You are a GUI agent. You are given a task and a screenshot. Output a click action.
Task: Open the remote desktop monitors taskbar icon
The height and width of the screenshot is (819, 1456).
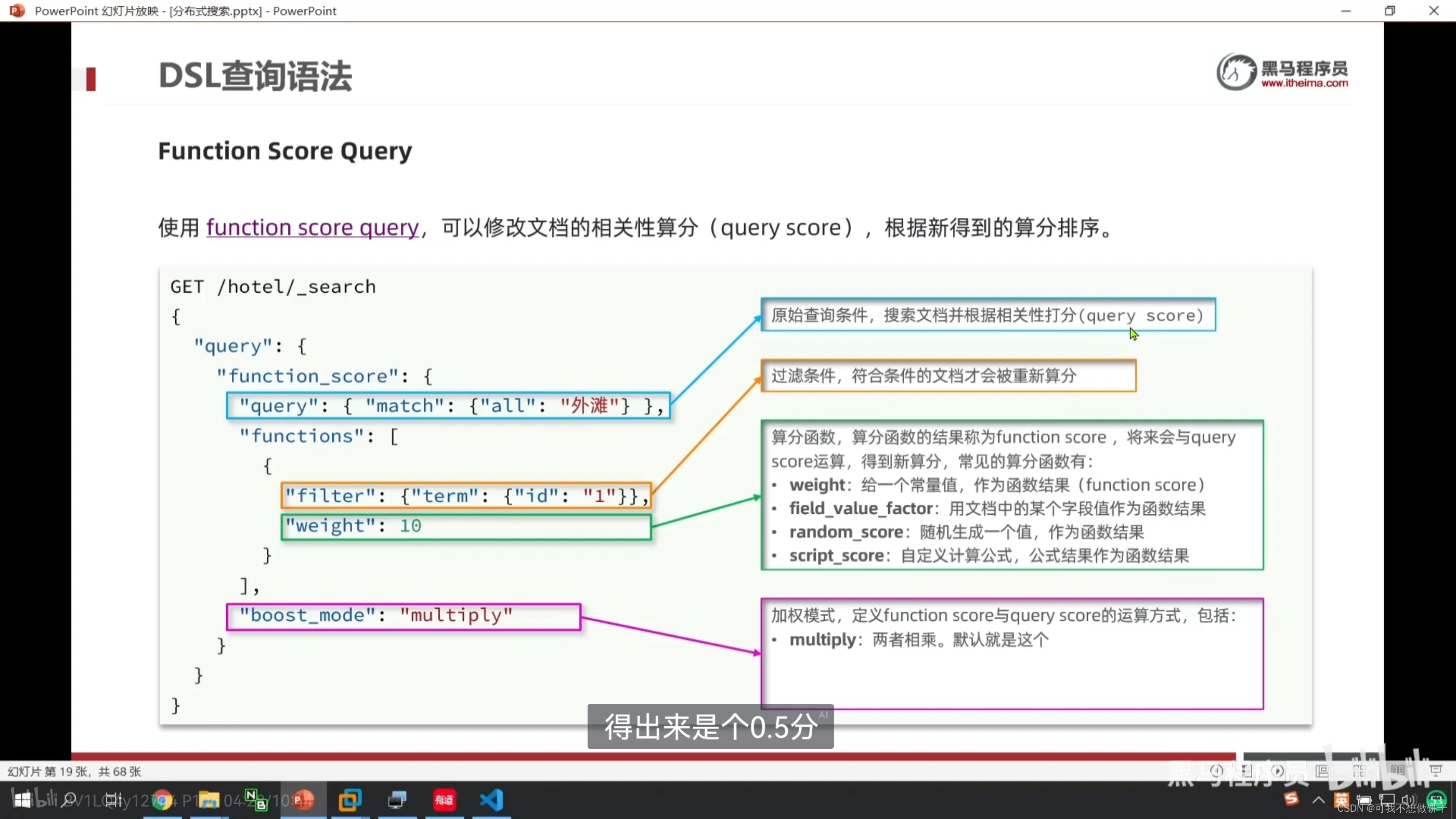tap(397, 800)
